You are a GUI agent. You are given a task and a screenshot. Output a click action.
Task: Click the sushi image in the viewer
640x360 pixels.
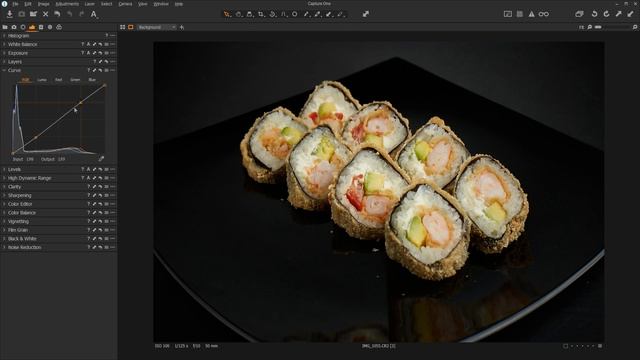pos(379,191)
